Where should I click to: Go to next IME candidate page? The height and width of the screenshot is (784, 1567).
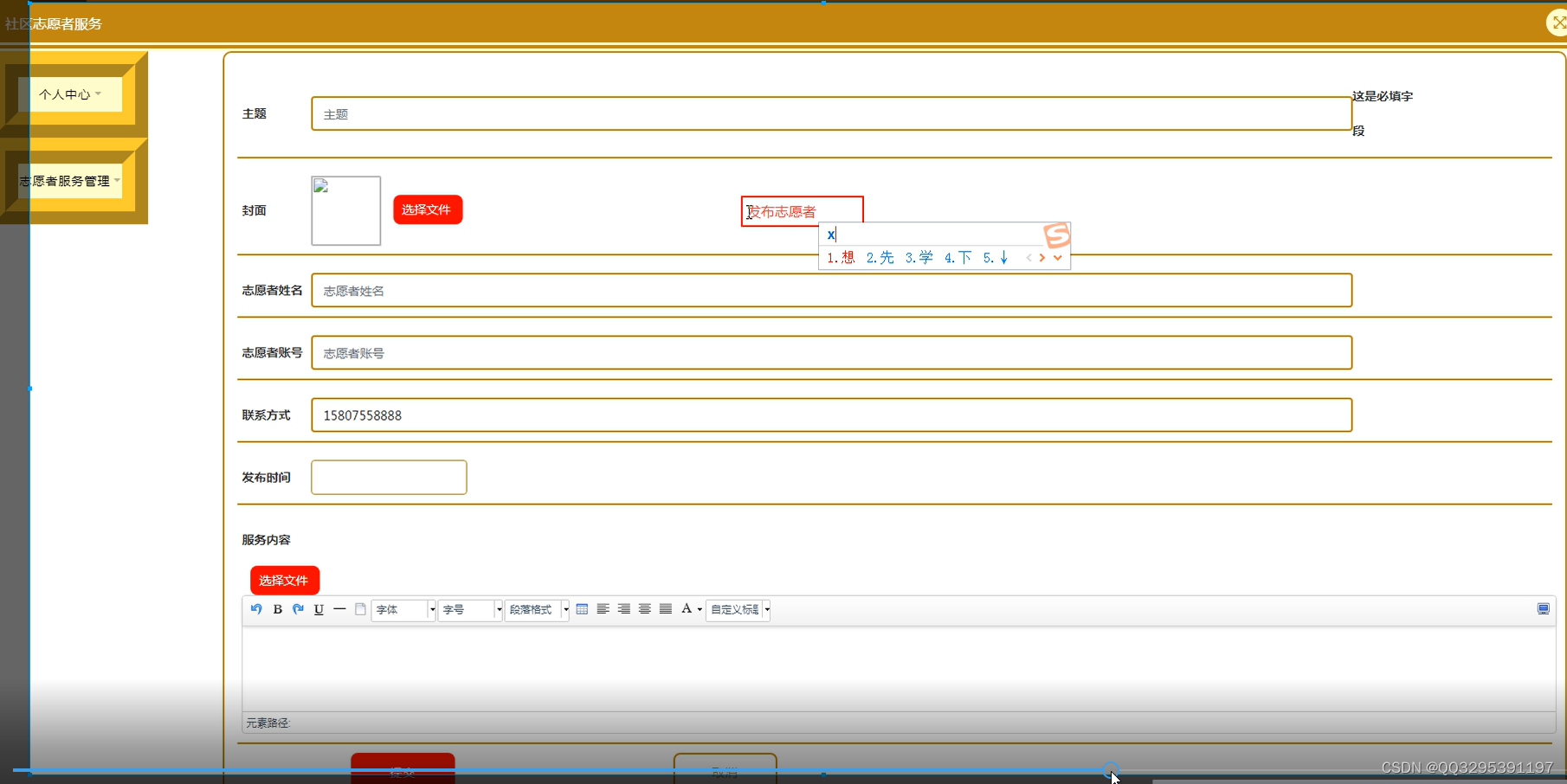click(x=1042, y=257)
